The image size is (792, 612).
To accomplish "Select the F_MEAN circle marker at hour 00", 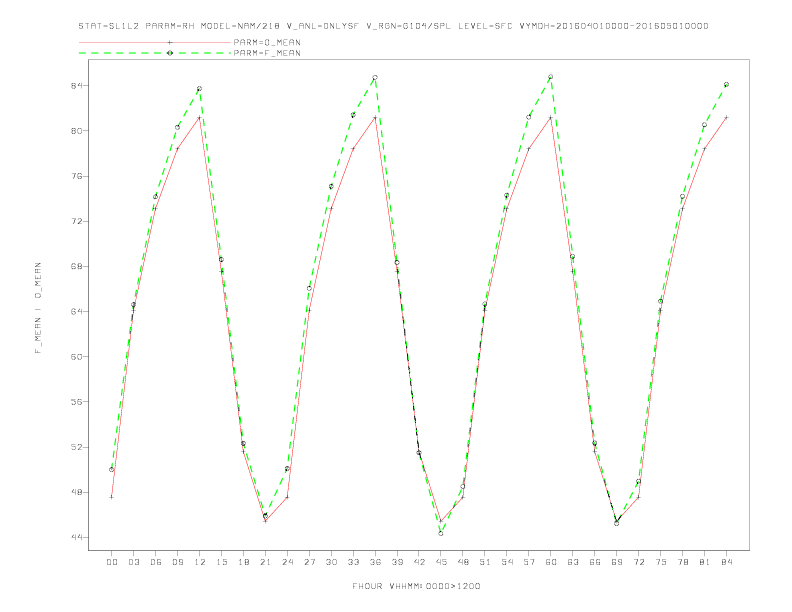I will (x=112, y=470).
